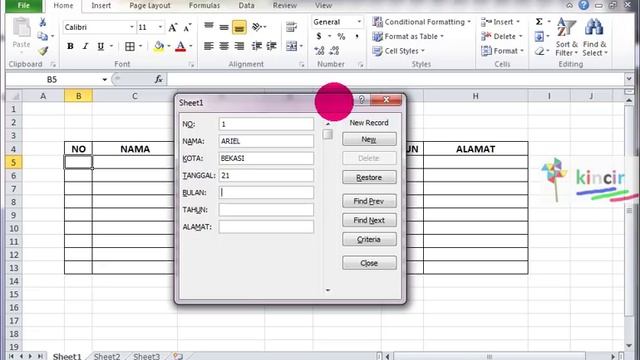The image size is (640, 360).
Task: Center text horizontally
Action: 224,46
